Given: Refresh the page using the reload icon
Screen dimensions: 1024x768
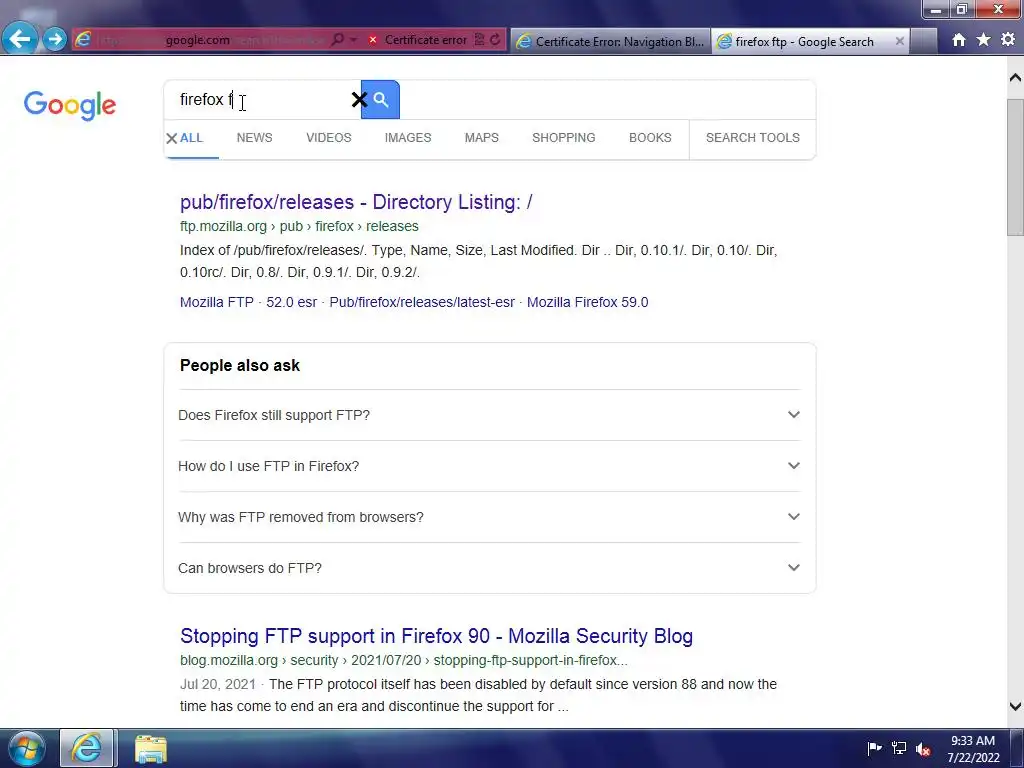Looking at the screenshot, I should 495,40.
